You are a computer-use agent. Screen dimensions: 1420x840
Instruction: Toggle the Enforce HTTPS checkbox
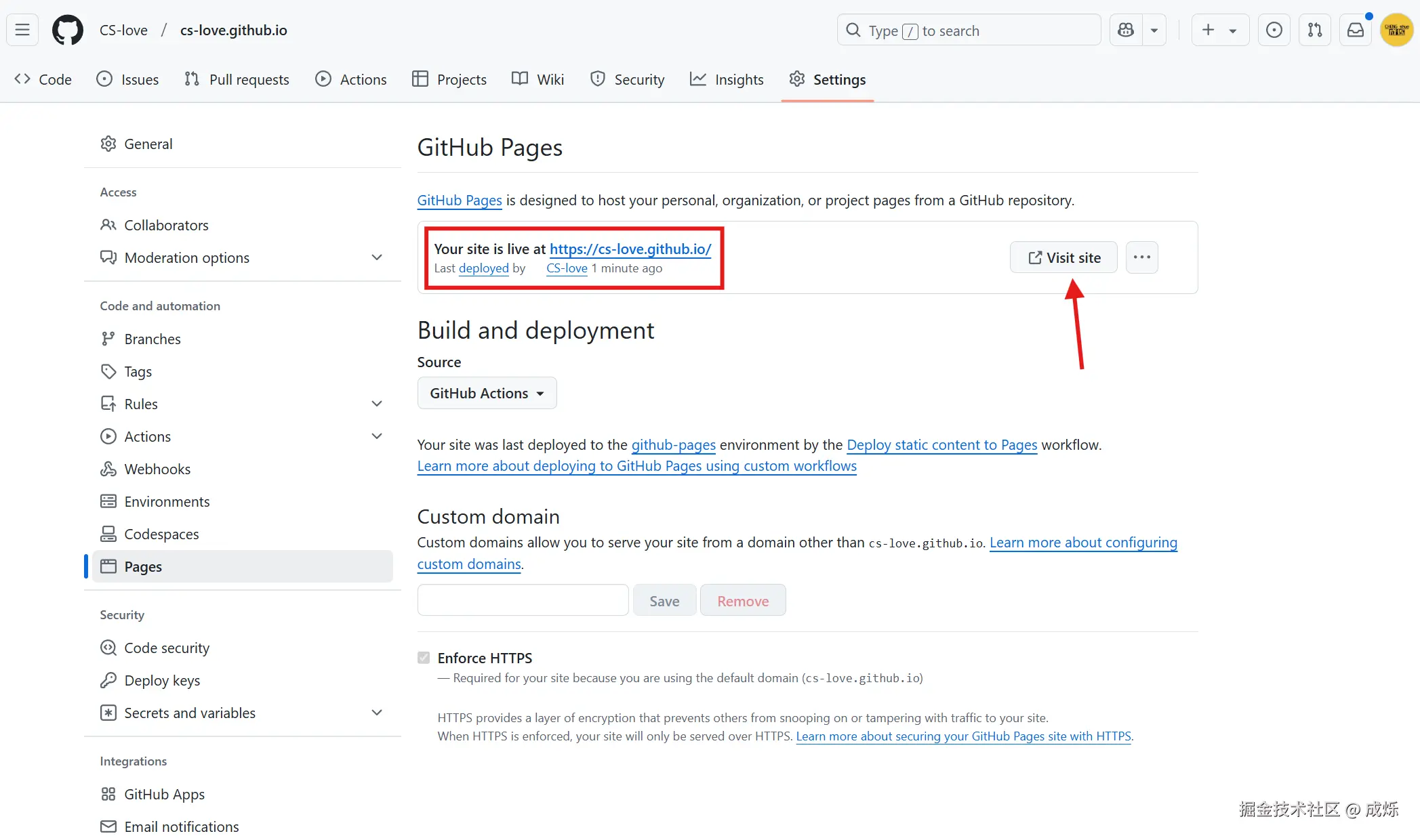coord(424,658)
